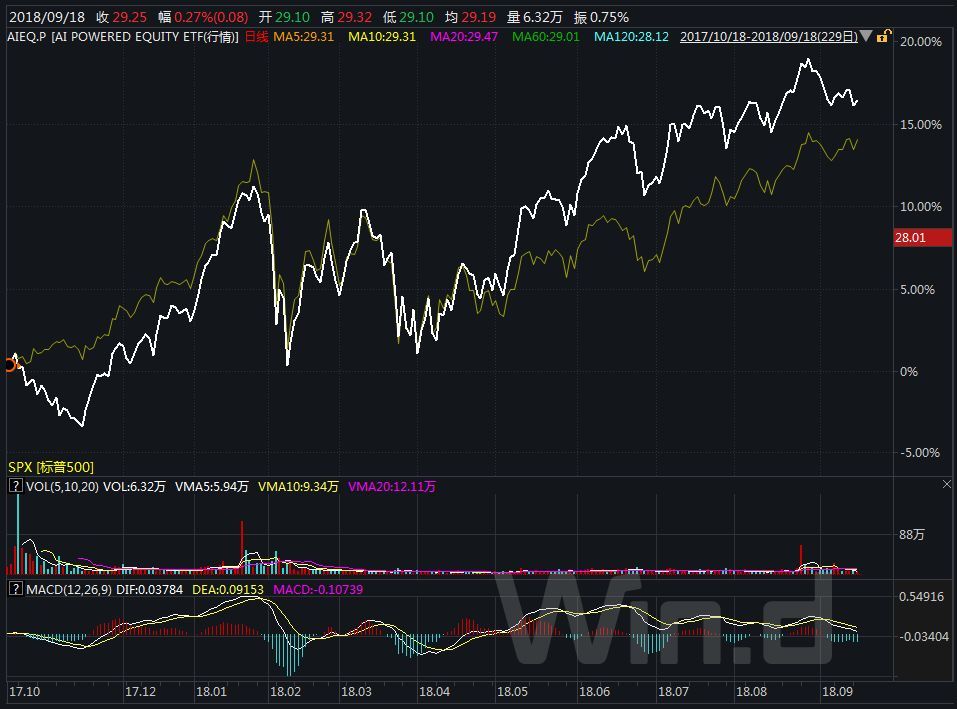Screen dimensions: 957x709
Task: Click the closing price 29.25
Action: [129, 17]
